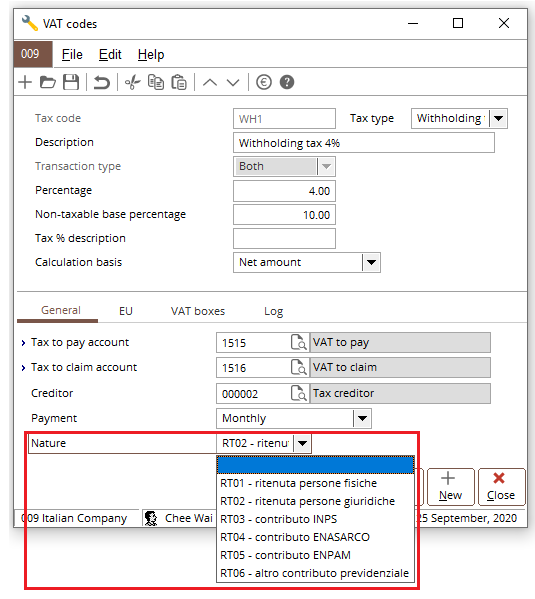Open the Edit menu
The height and width of the screenshot is (599, 535).
tap(110, 55)
